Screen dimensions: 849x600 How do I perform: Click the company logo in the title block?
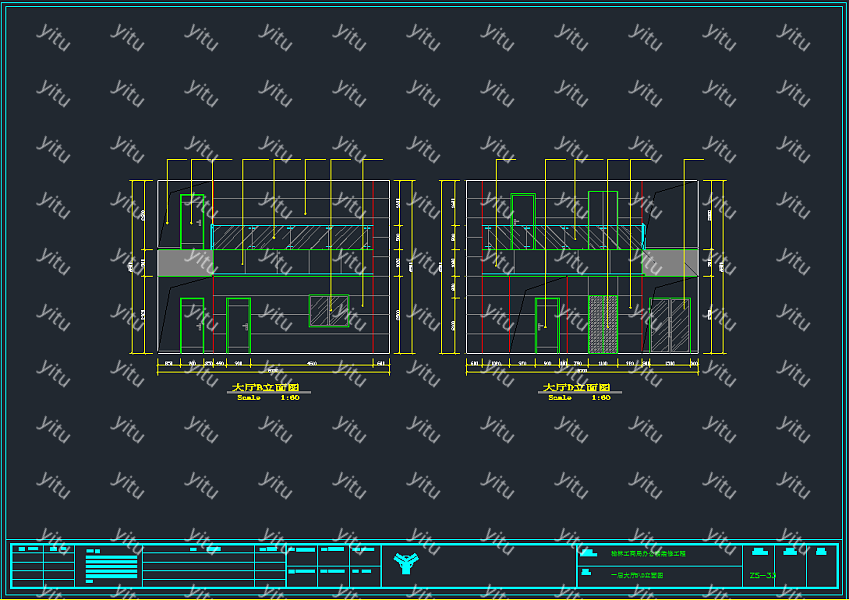[x=405, y=565]
